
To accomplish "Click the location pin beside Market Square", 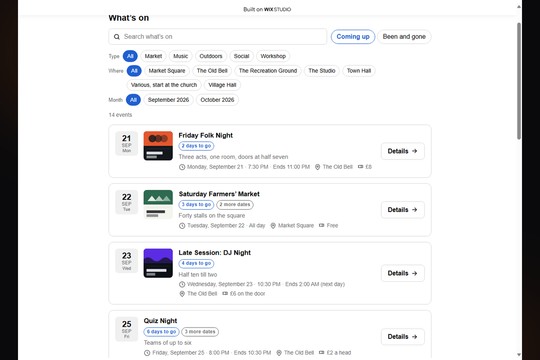I will [273, 226].
